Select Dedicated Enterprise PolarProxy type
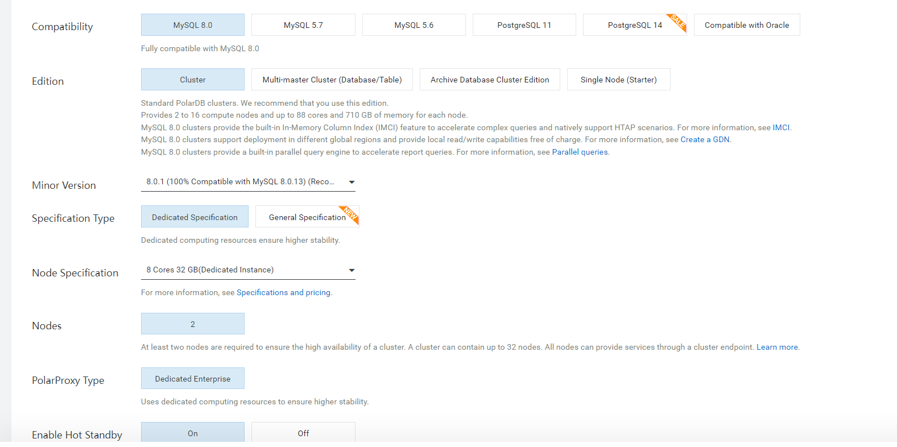Viewport: 897px width, 447px height. point(193,378)
